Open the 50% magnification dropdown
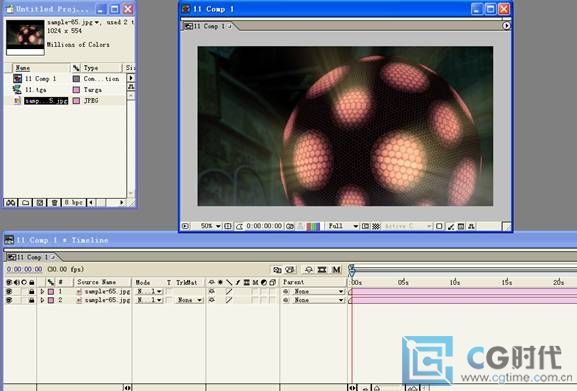577x391 pixels. click(210, 226)
